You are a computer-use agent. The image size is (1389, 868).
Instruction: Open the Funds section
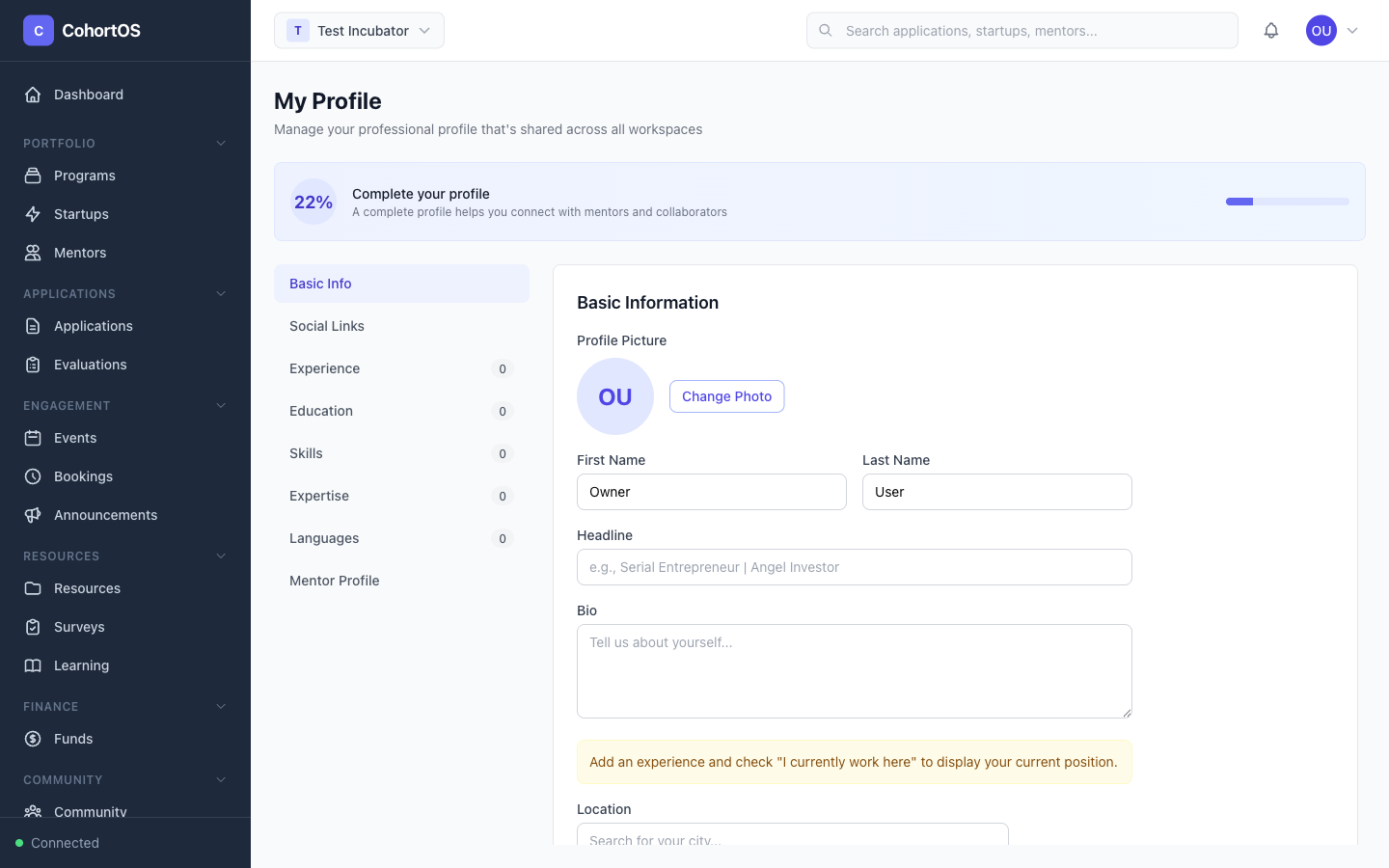72,738
